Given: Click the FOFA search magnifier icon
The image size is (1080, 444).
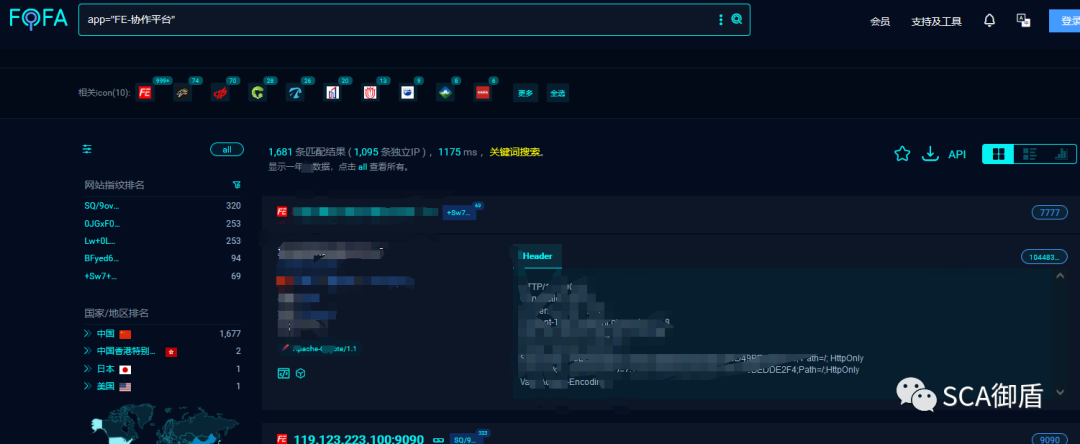Looking at the screenshot, I should [x=737, y=19].
